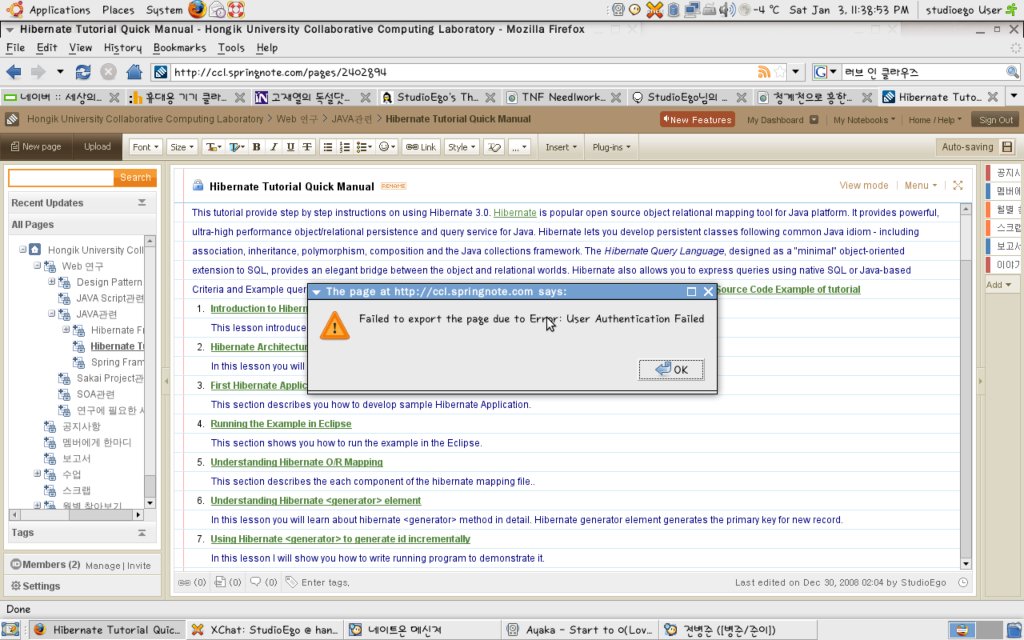Reload the page with the refresh icon
The image size is (1024, 640).
click(x=83, y=72)
